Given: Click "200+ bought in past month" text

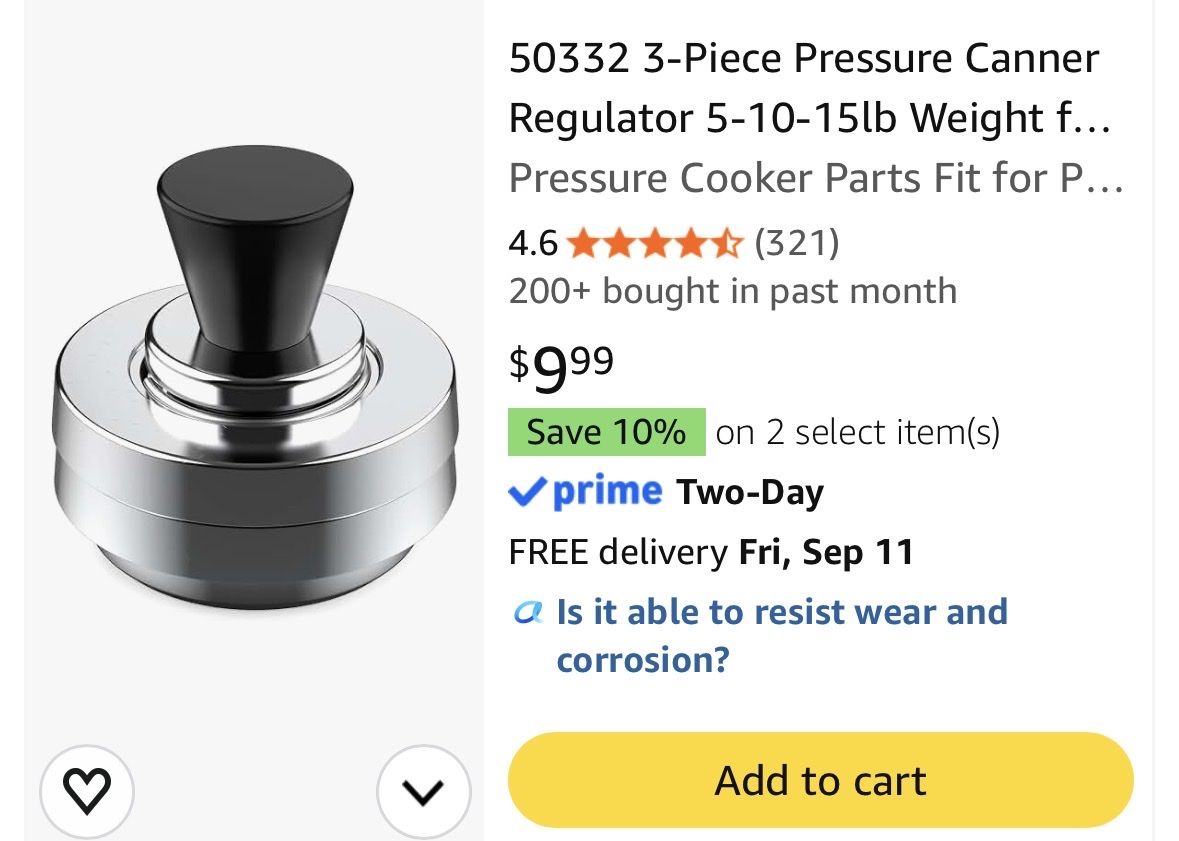Looking at the screenshot, I should tap(732, 291).
